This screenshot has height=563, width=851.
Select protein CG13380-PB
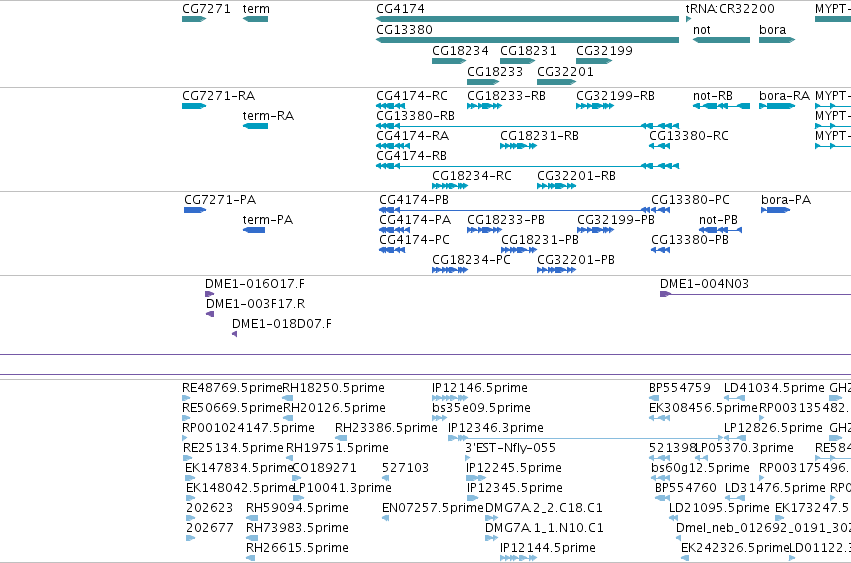coord(690,240)
